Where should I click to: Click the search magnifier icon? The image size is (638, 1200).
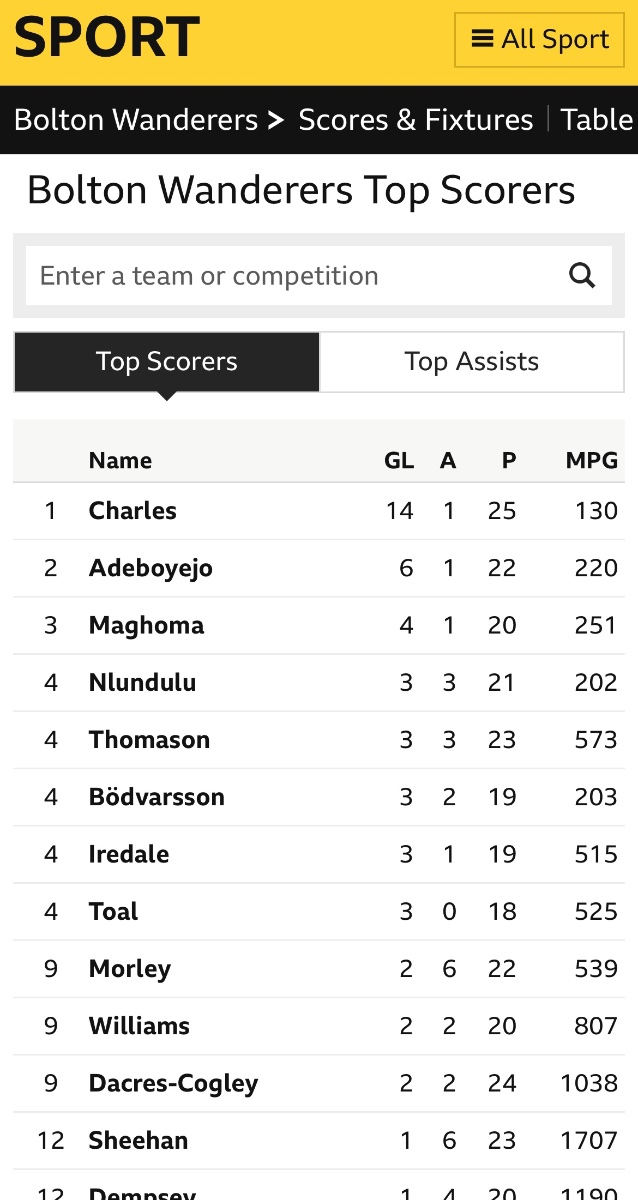[x=582, y=276]
